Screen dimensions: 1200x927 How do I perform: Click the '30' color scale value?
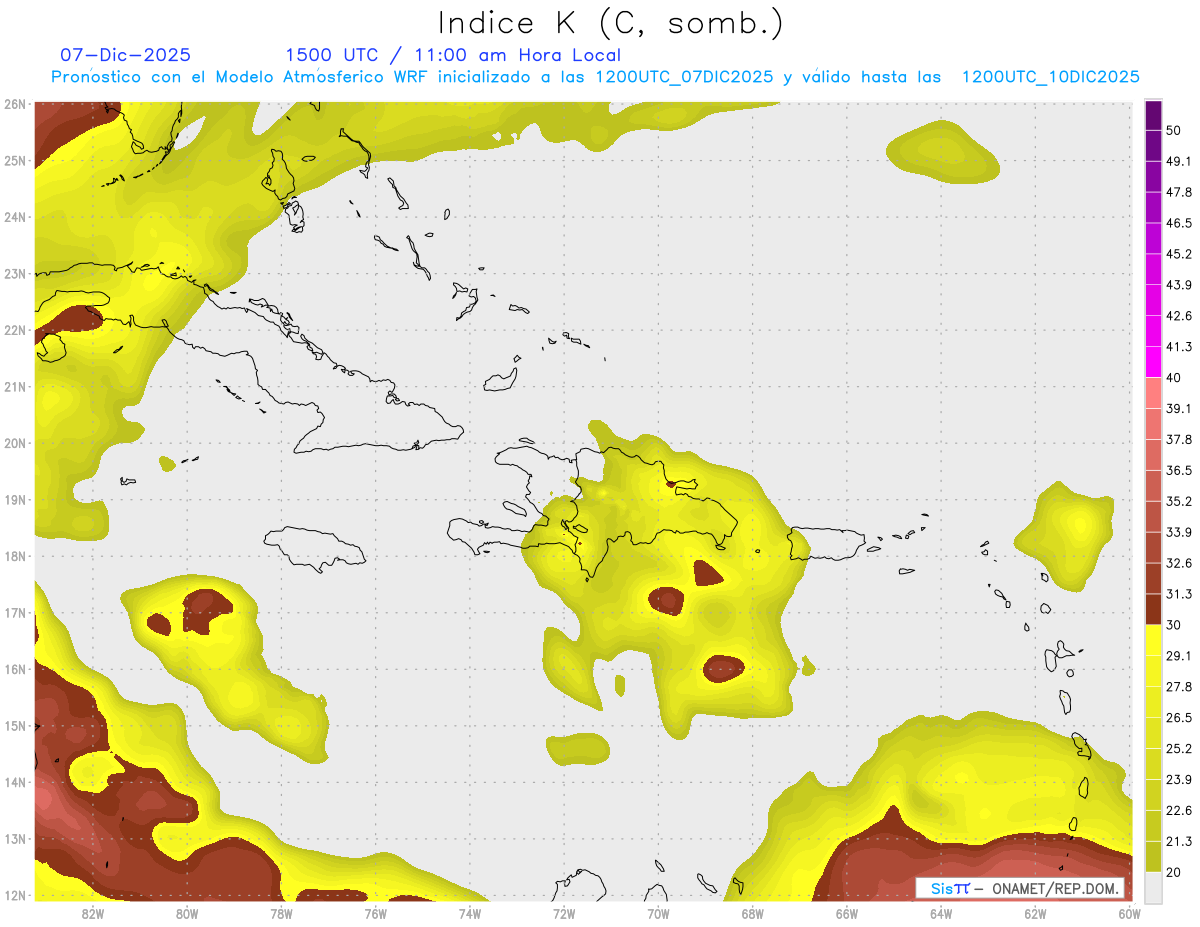[x=1174, y=625]
